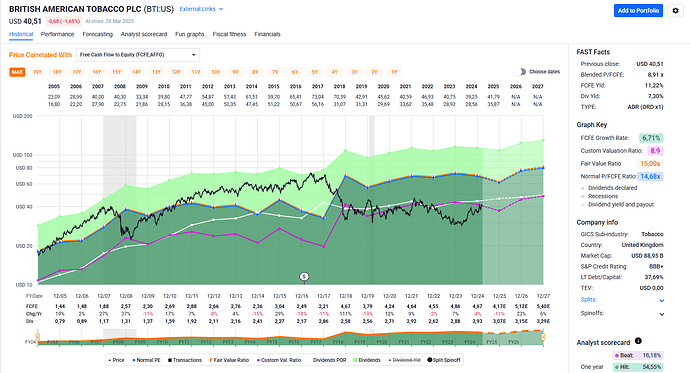Click the Fair Value Ratio 15,00x badge
The image size is (690, 373).
click(650, 164)
